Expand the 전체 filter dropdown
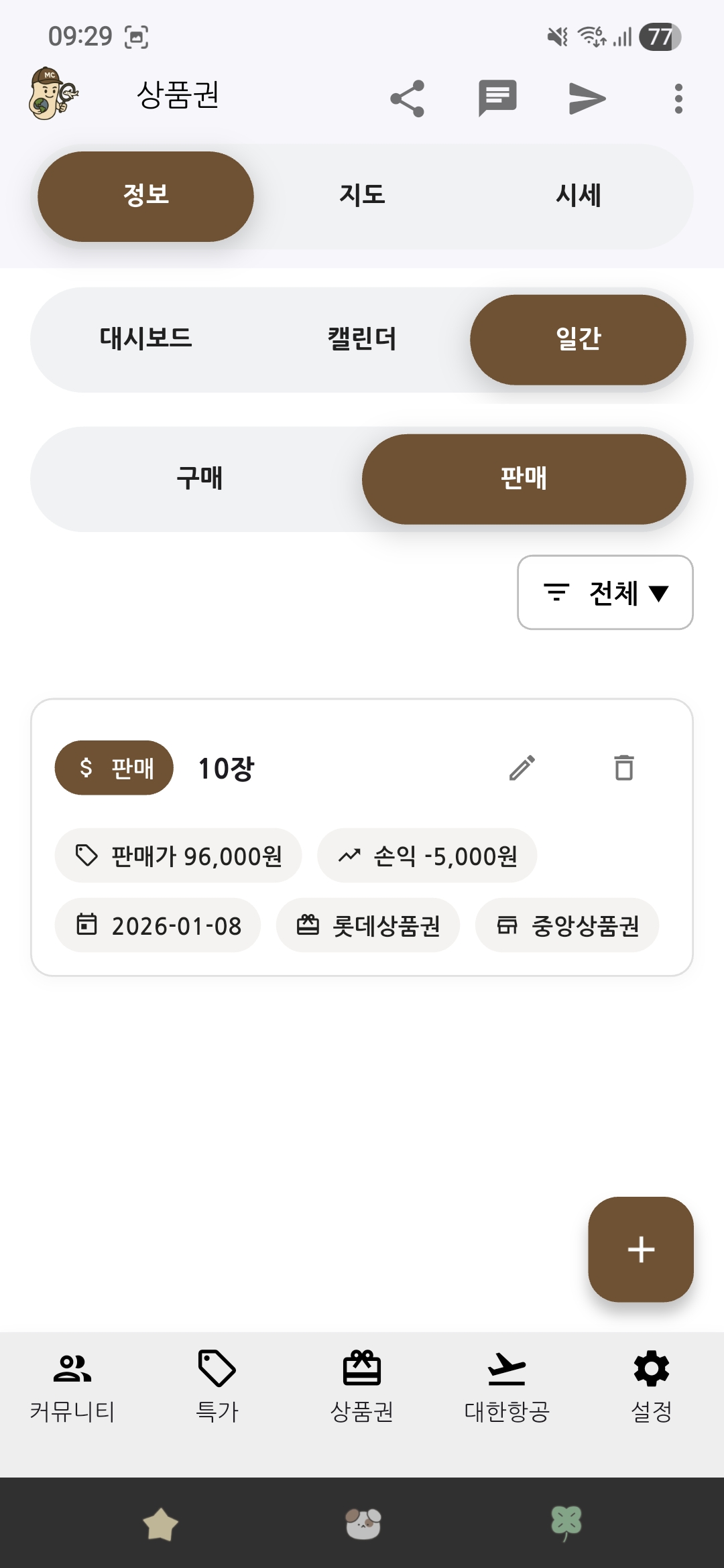Viewport: 724px width, 1568px height. click(x=605, y=592)
